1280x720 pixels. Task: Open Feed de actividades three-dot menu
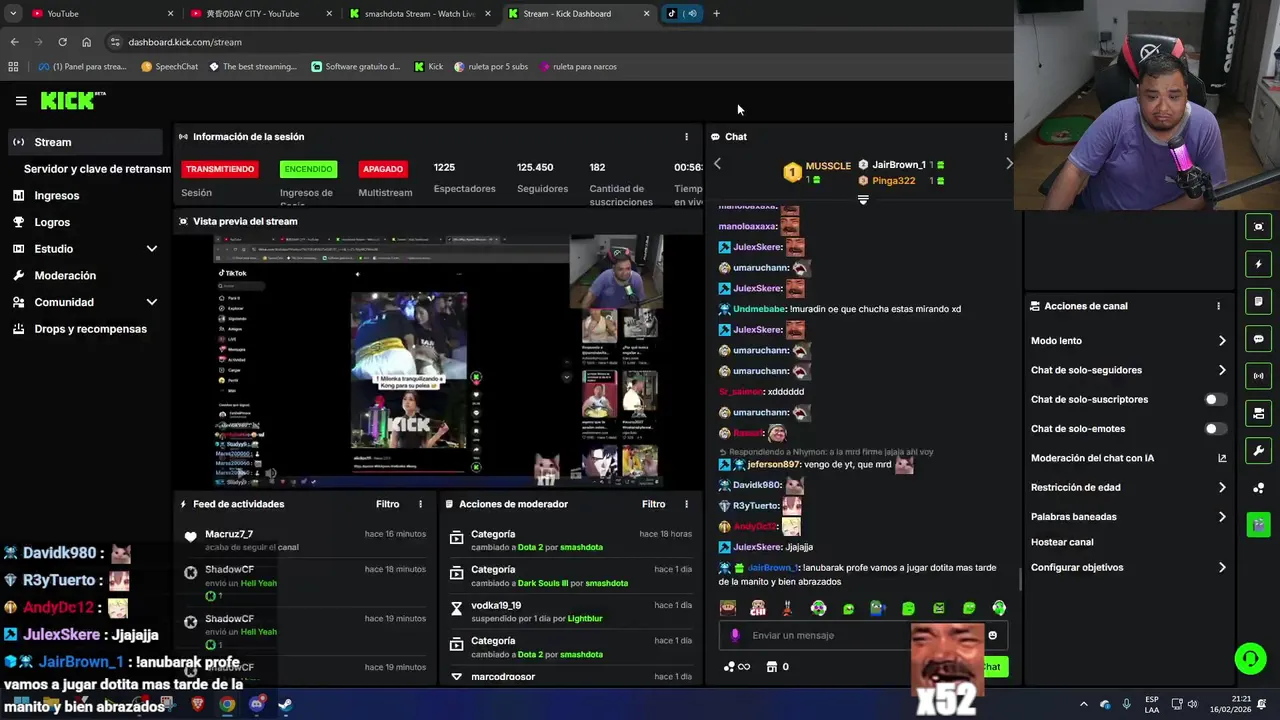[420, 504]
